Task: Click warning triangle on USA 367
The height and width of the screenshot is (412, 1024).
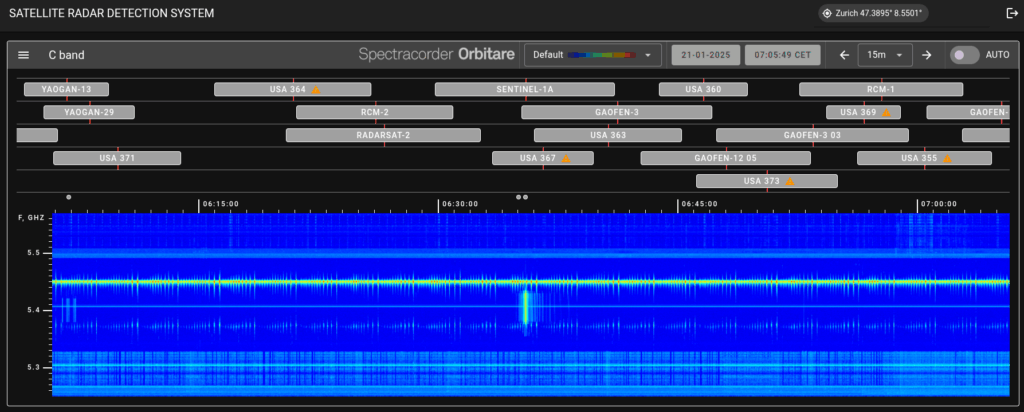Action: [565, 158]
